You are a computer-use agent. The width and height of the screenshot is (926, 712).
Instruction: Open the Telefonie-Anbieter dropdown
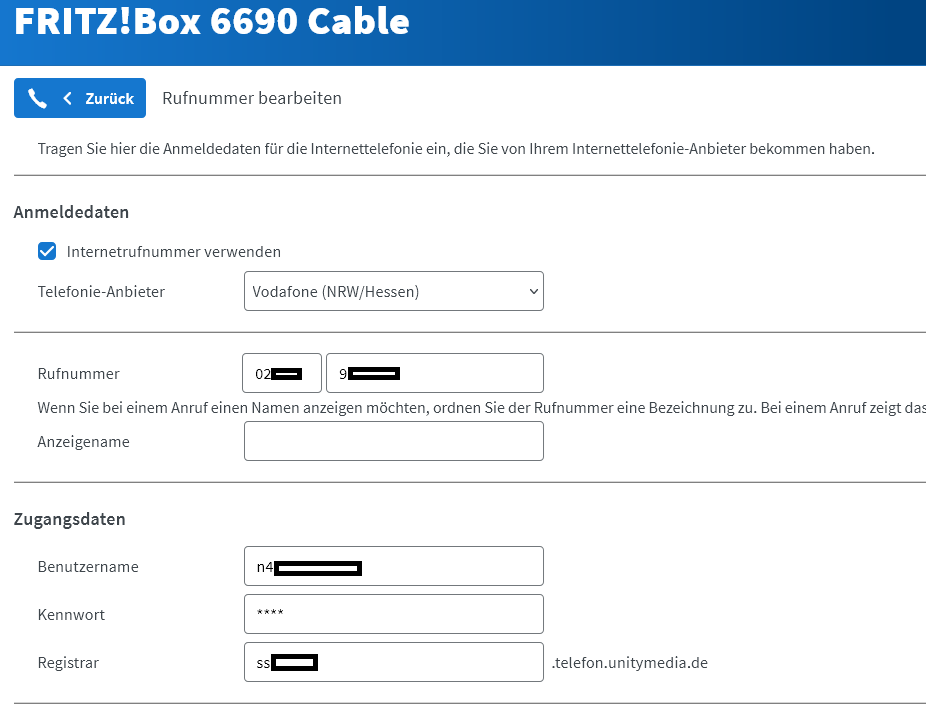[394, 291]
